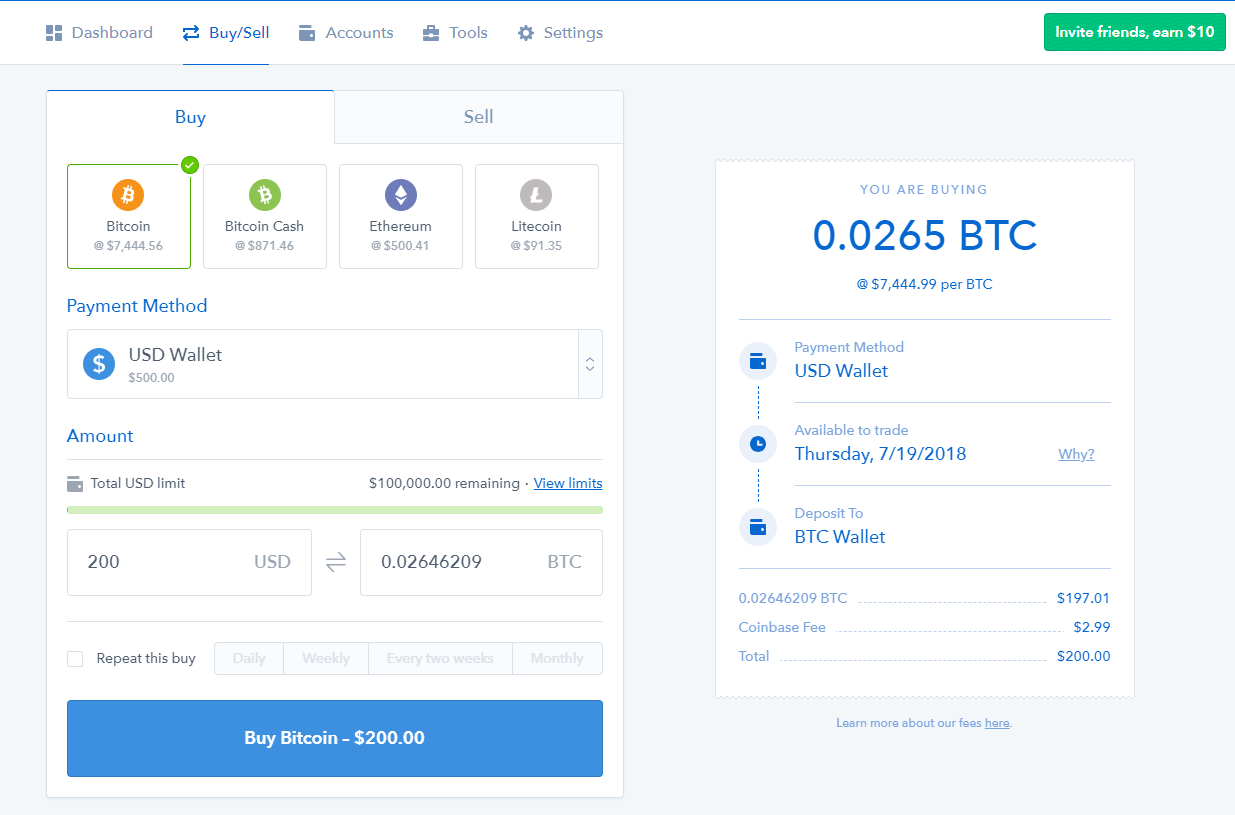Choose the Every two weeks repeat option
This screenshot has height=815, width=1235.
[x=440, y=658]
